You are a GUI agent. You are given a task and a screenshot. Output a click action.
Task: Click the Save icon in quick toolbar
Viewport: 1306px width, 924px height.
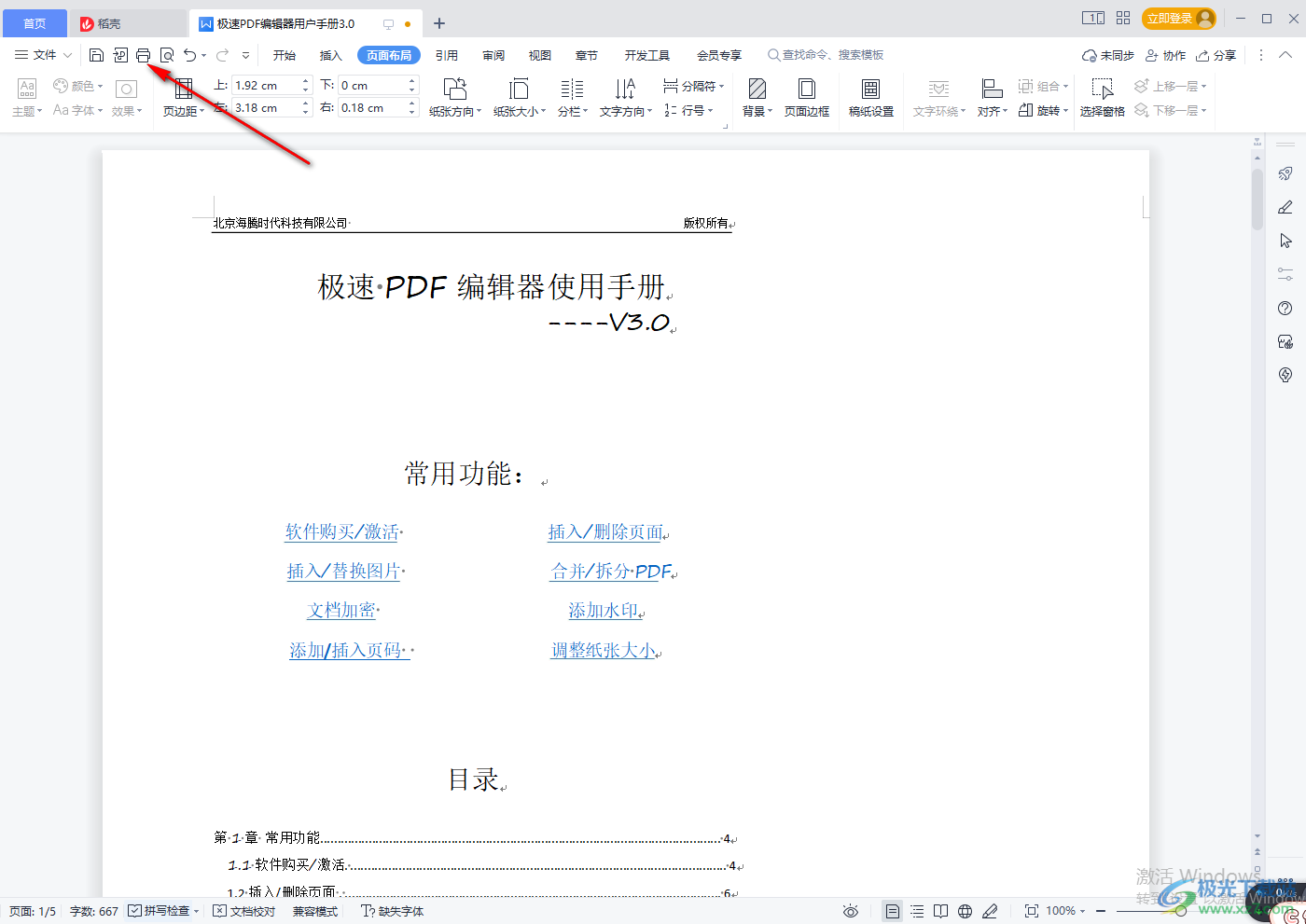click(x=96, y=55)
